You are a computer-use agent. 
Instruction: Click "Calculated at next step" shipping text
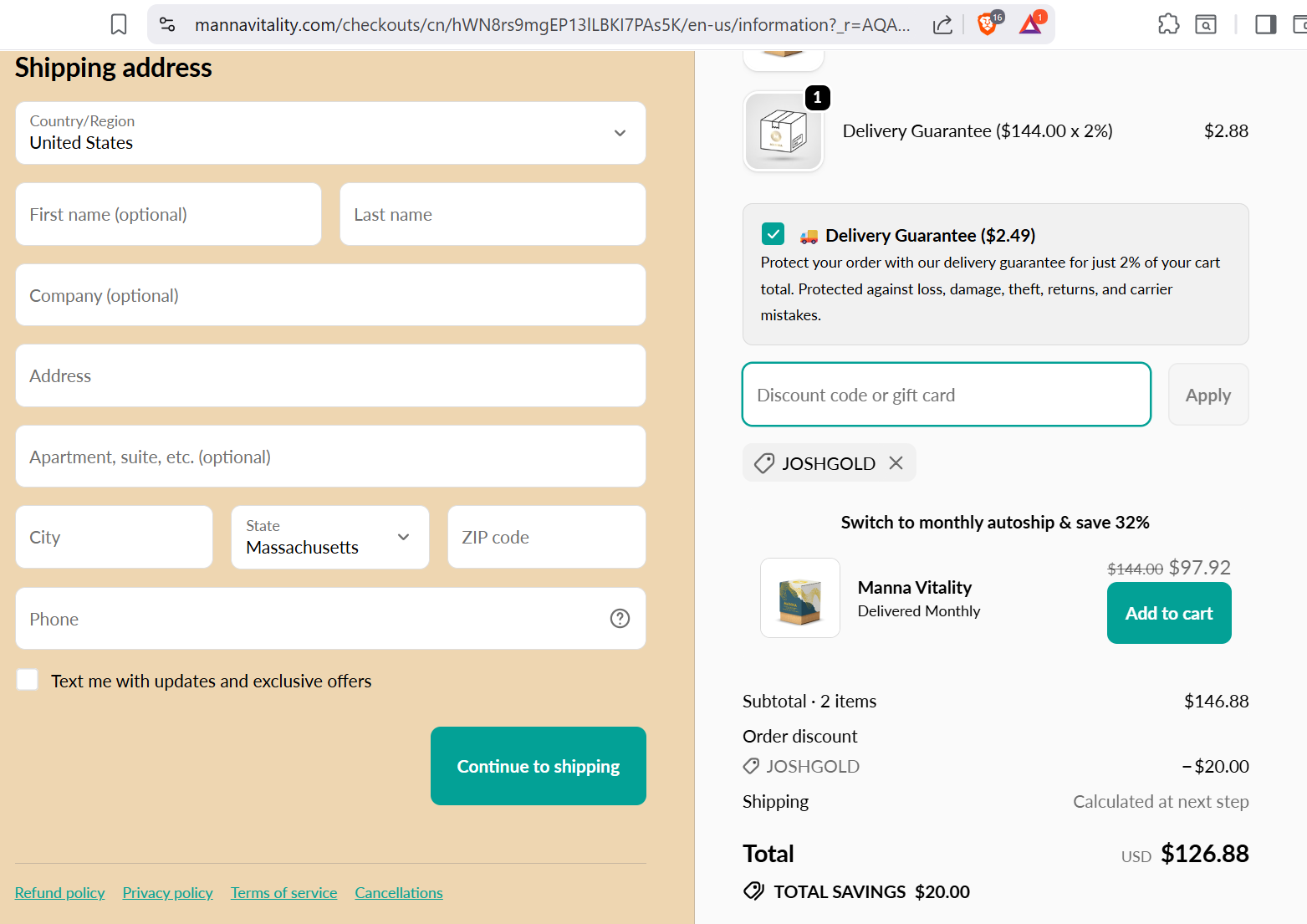[x=1161, y=802]
